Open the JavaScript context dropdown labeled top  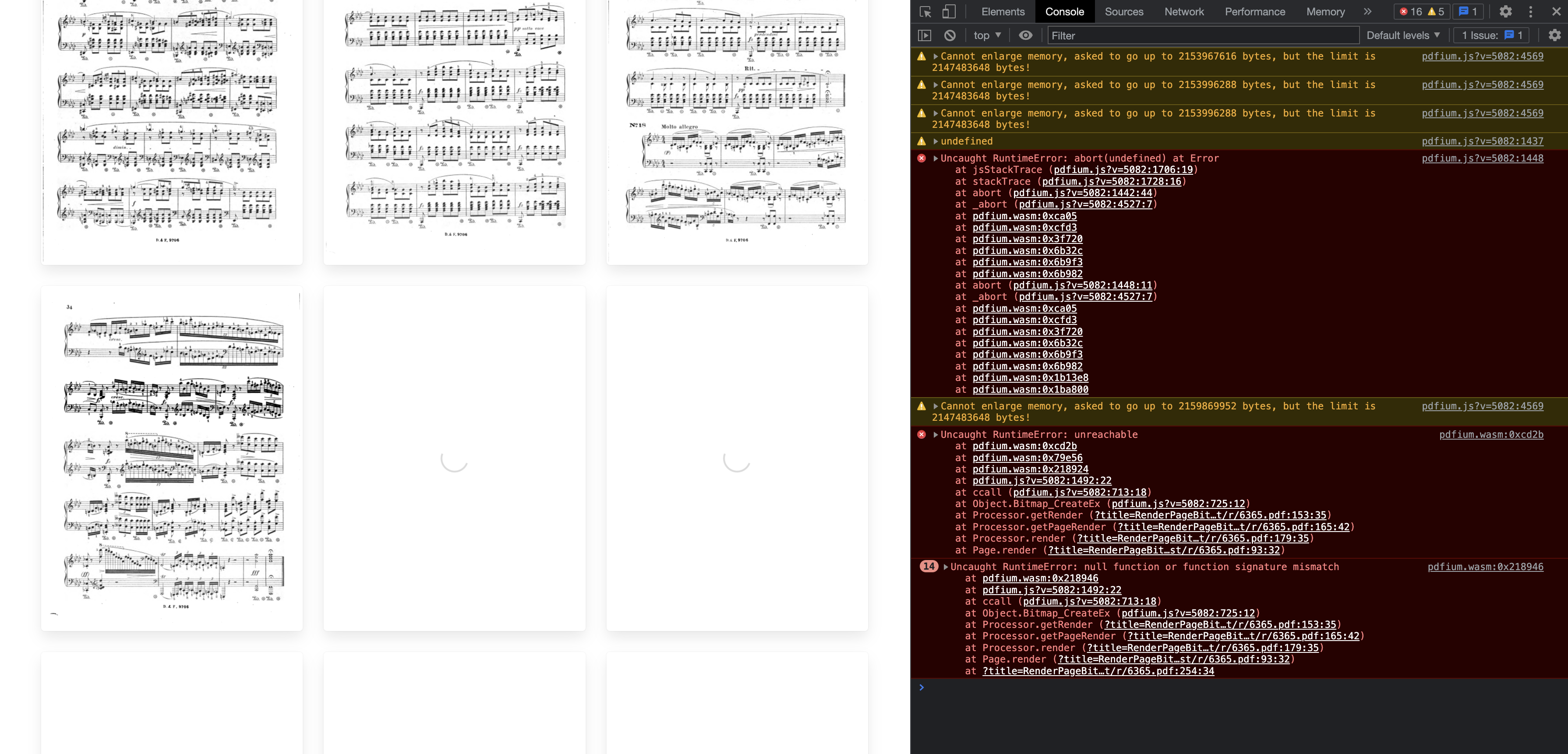986,35
